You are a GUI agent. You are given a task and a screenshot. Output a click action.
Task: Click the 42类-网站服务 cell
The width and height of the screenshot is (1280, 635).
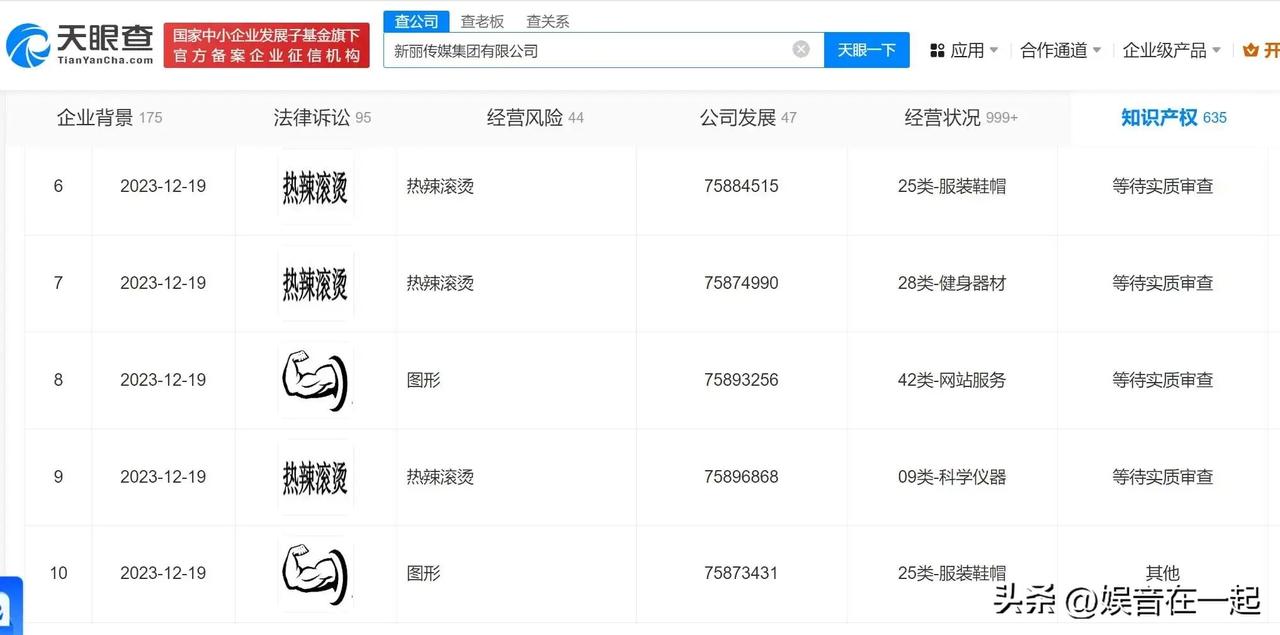(952, 380)
